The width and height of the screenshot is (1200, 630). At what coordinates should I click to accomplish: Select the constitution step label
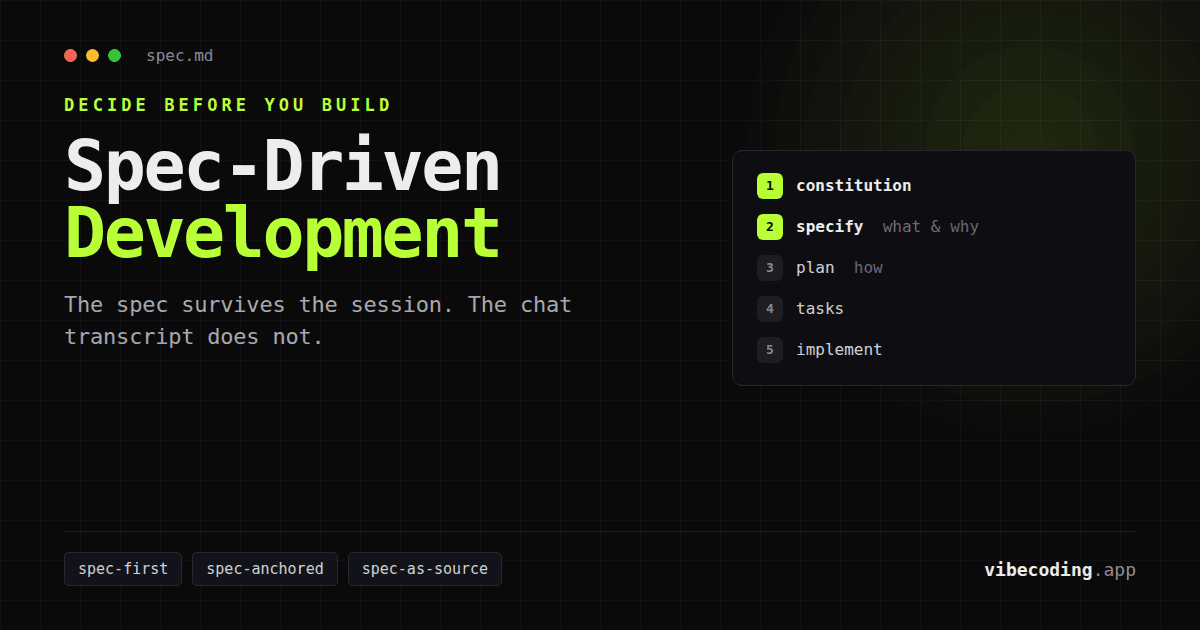click(x=853, y=186)
